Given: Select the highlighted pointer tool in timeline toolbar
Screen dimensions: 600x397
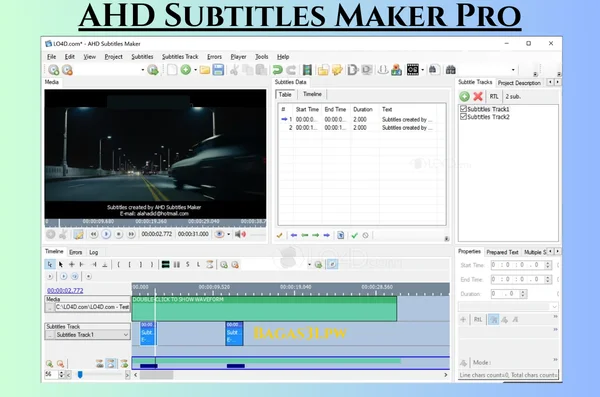Looking at the screenshot, I should (x=50, y=265).
